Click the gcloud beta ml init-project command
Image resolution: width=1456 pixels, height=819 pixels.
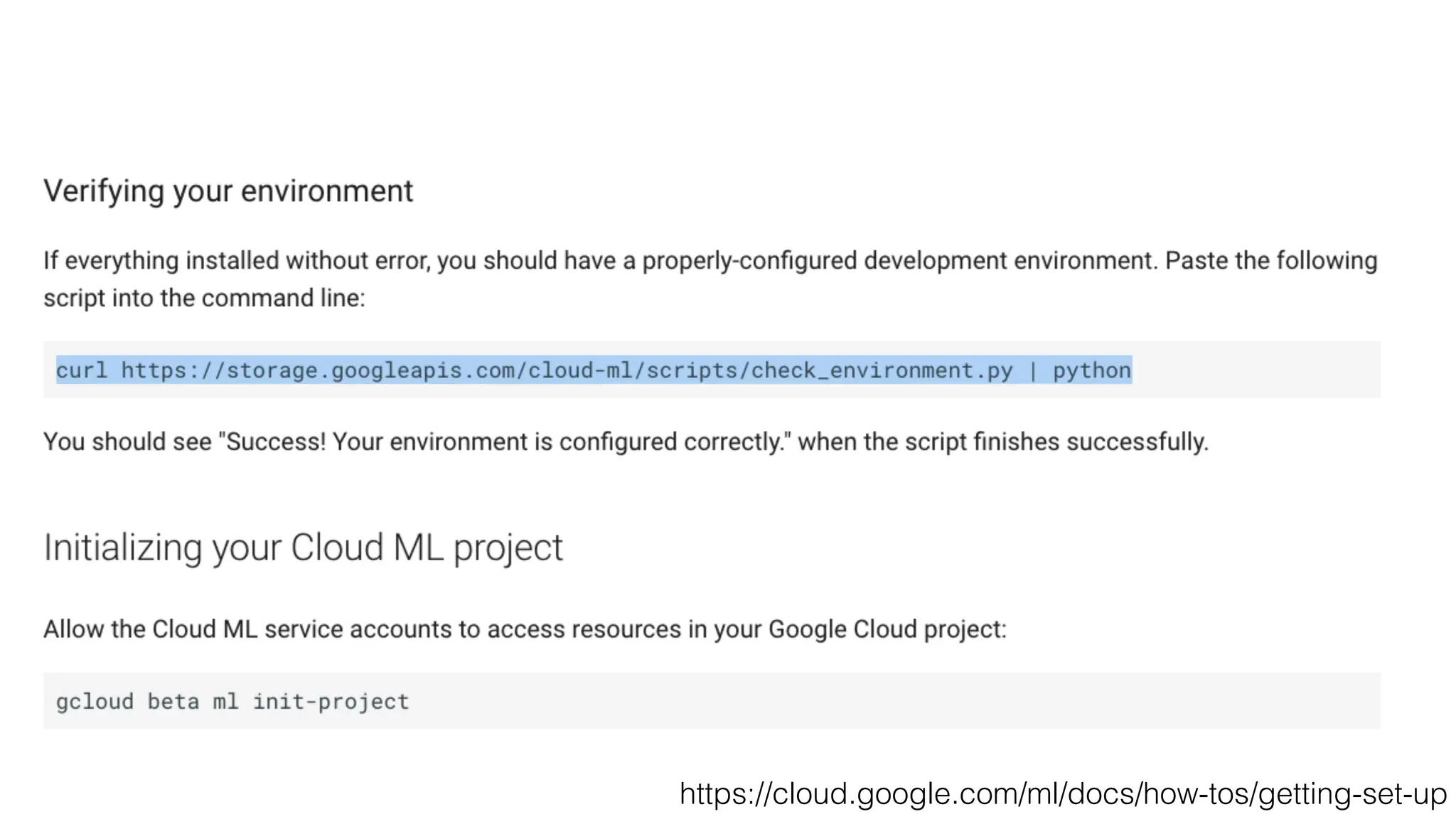tap(232, 702)
